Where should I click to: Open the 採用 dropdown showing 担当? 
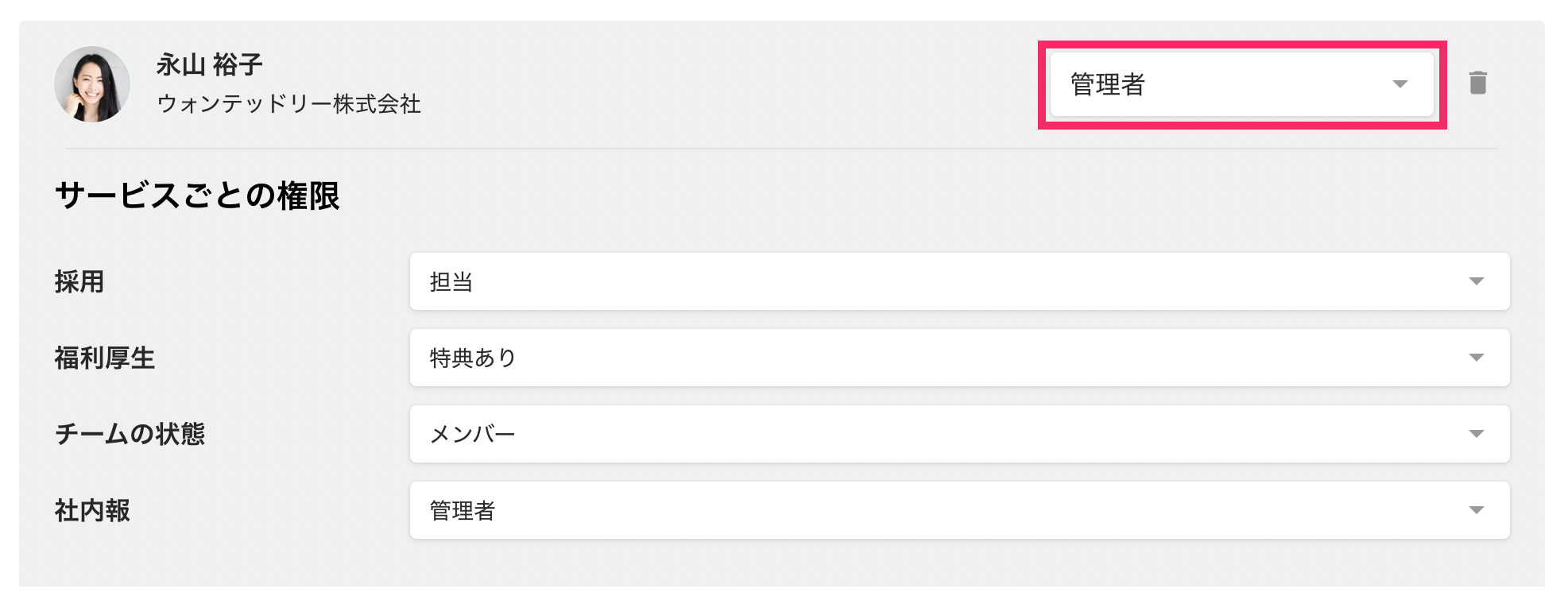[x=938, y=281]
